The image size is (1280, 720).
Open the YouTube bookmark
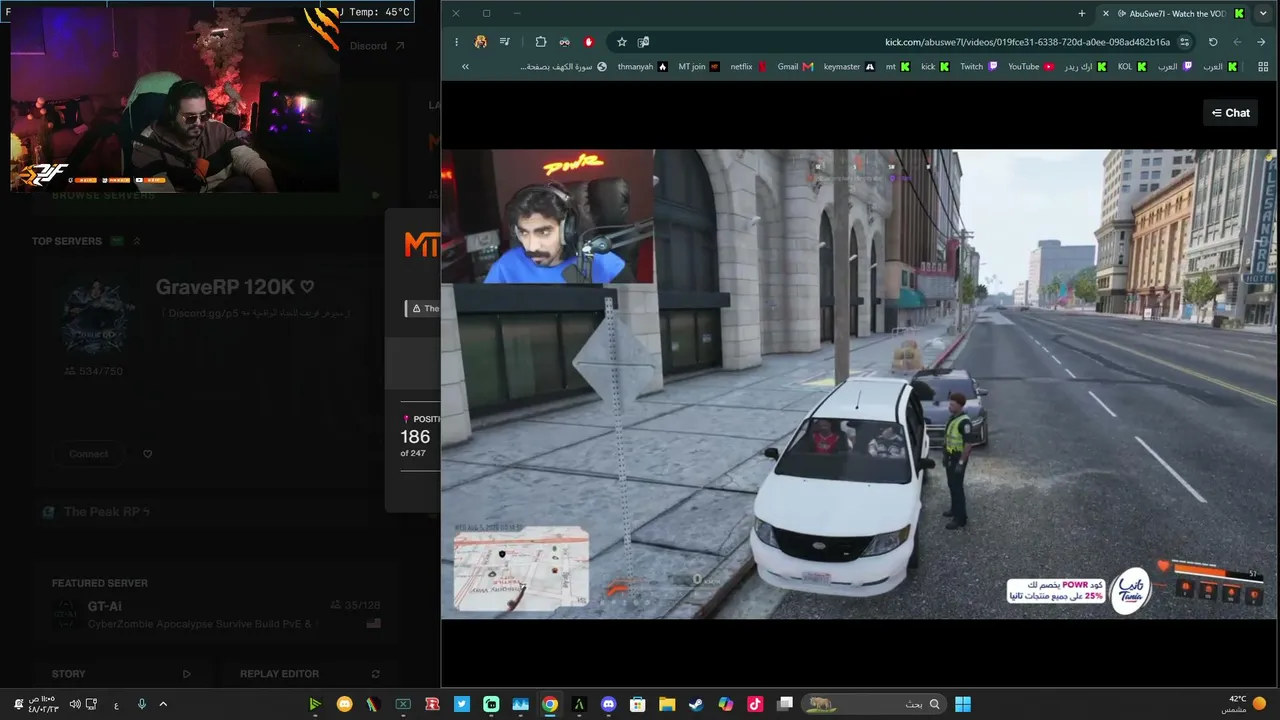point(1031,67)
